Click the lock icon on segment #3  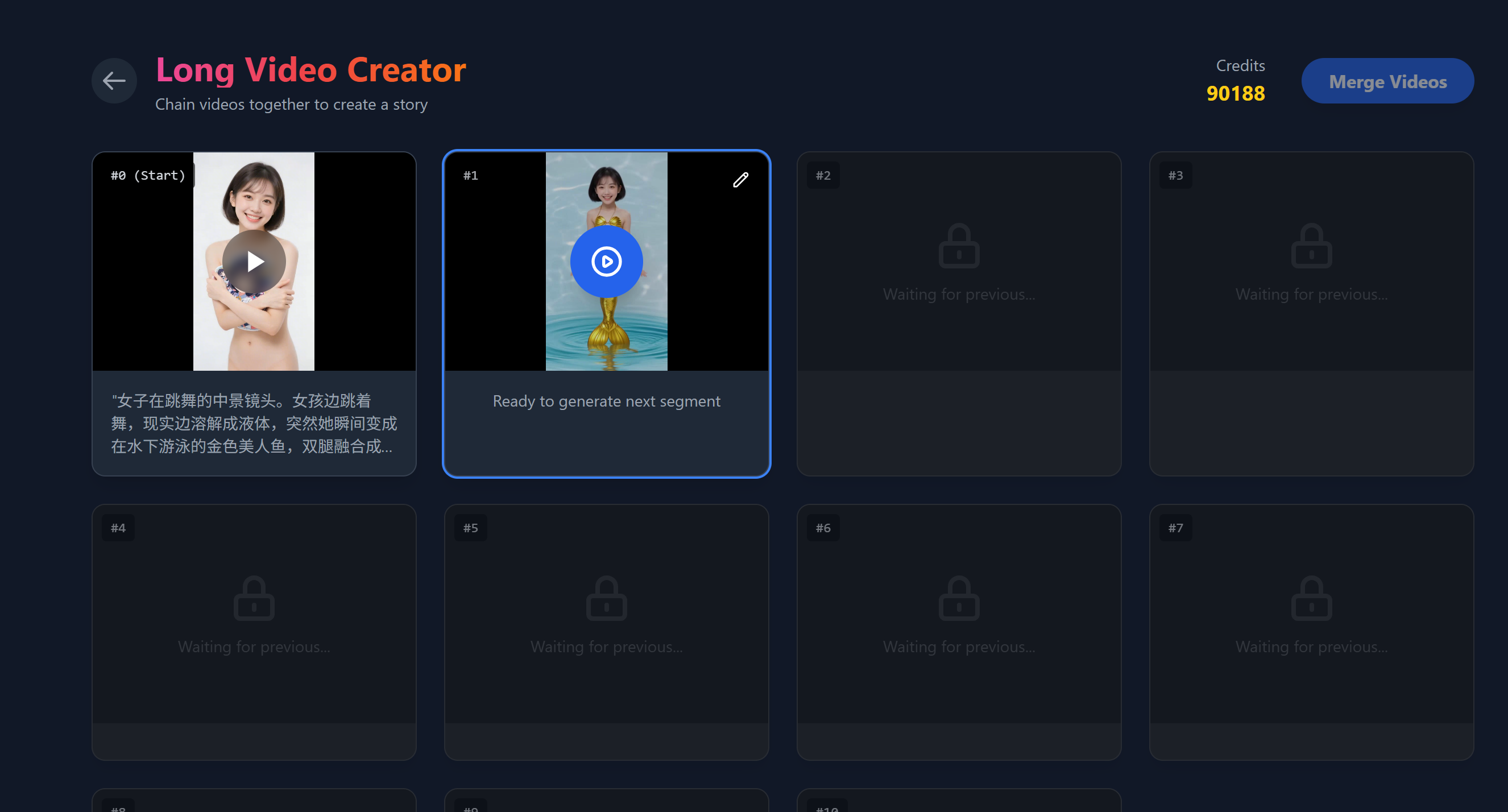tap(1311, 246)
